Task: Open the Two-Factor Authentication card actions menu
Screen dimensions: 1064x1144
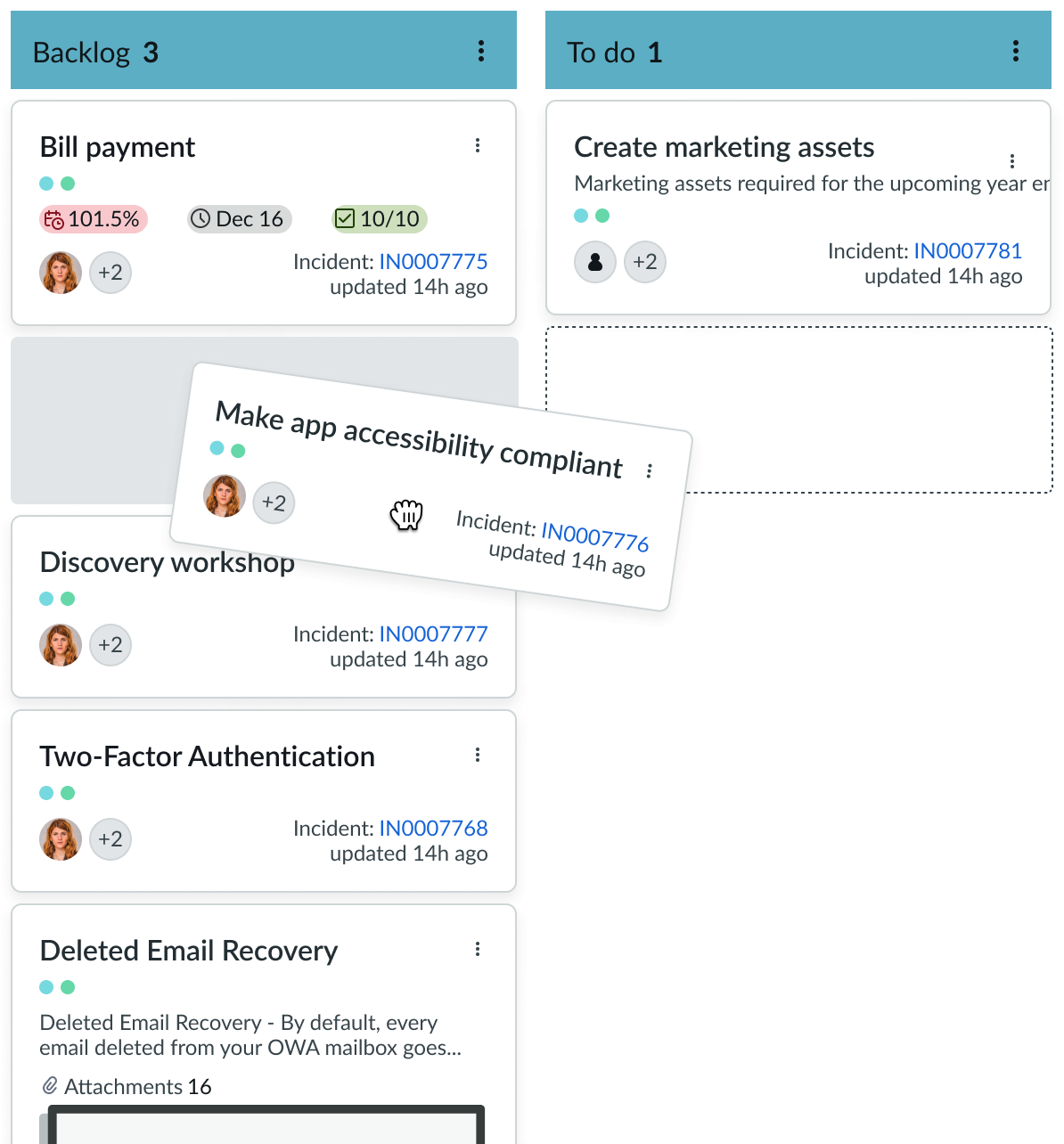Action: (x=478, y=755)
